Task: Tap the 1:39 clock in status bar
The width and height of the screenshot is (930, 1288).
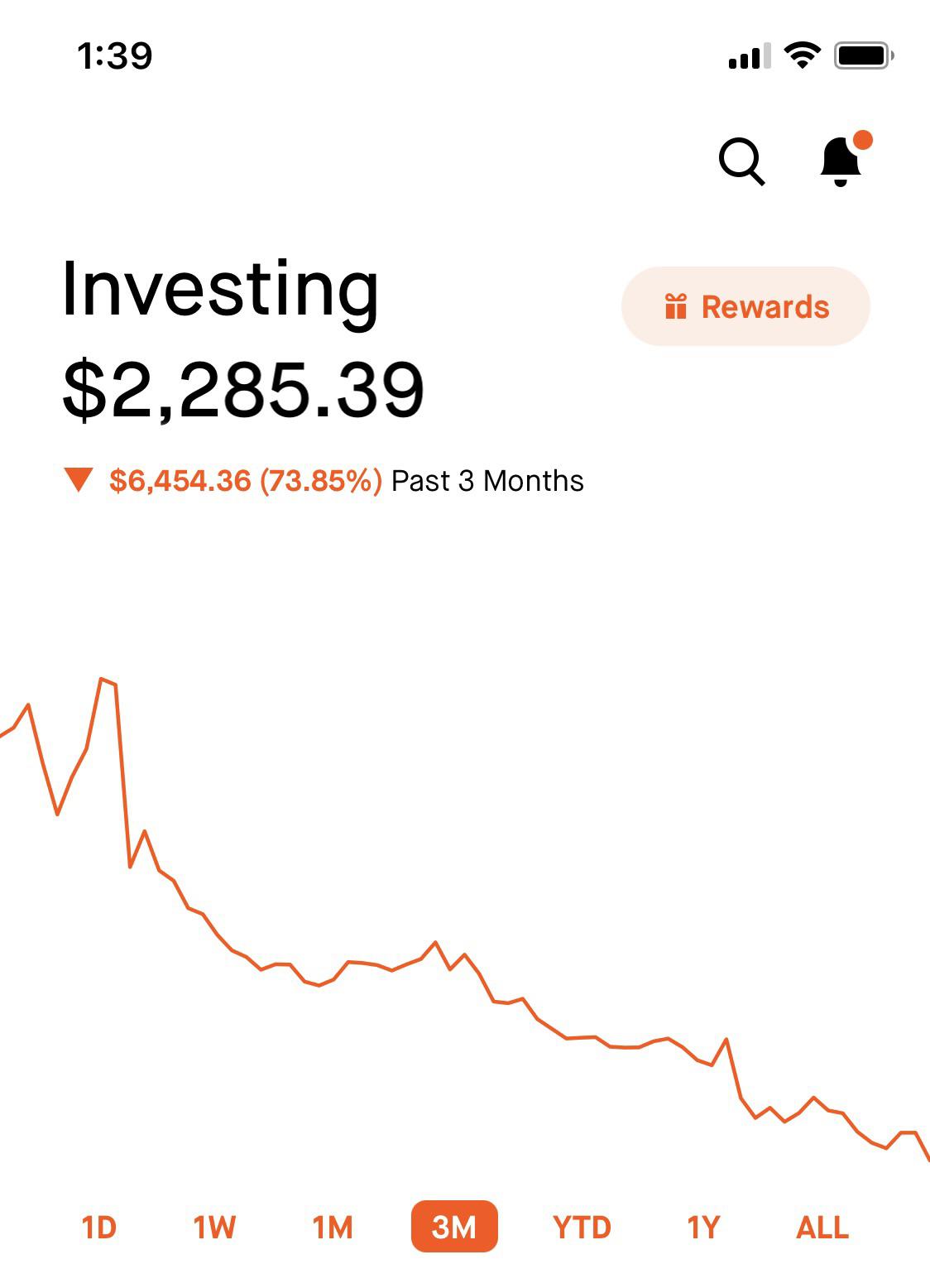Action: [114, 56]
